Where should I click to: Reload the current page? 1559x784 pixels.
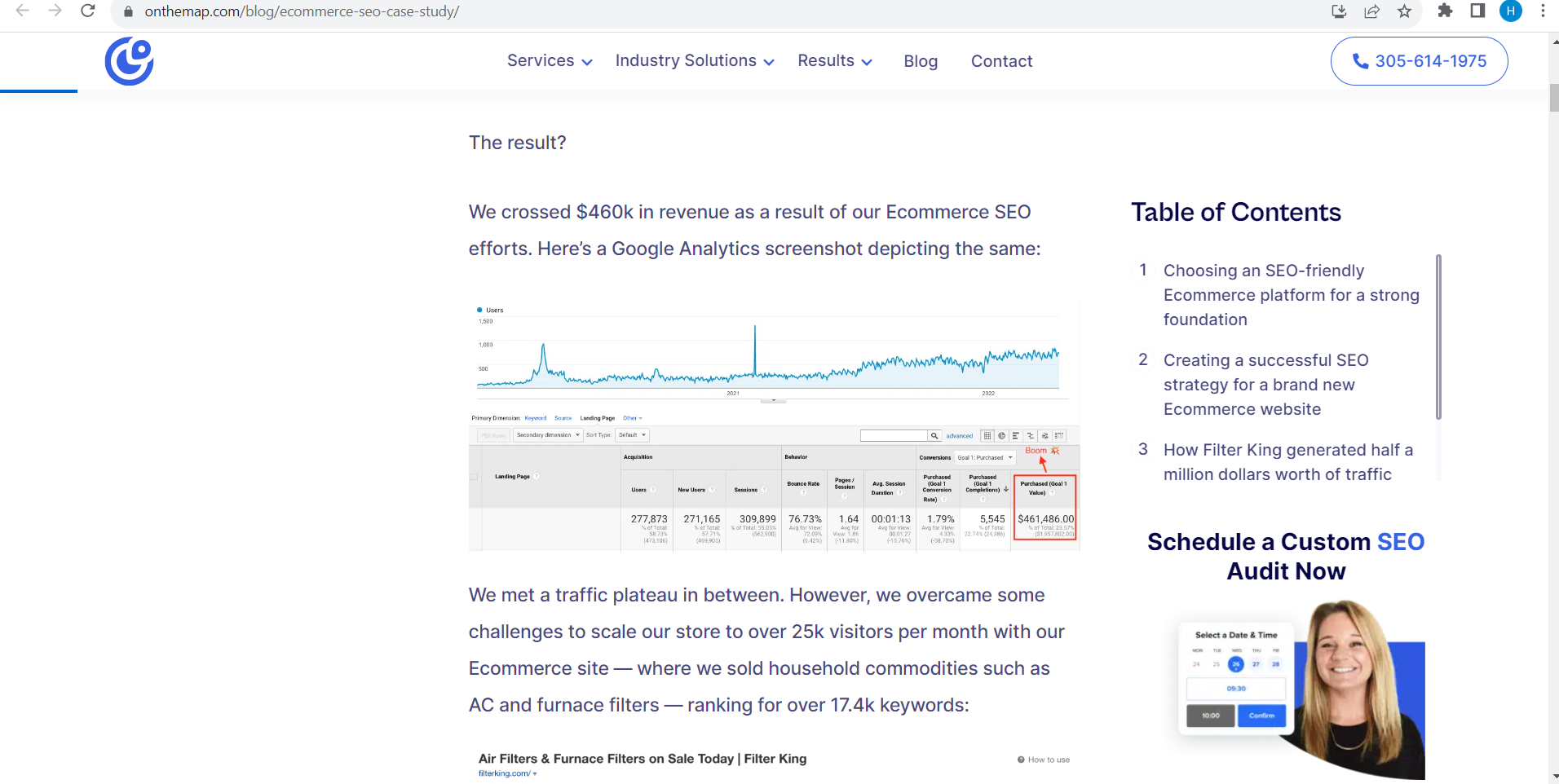(x=88, y=11)
